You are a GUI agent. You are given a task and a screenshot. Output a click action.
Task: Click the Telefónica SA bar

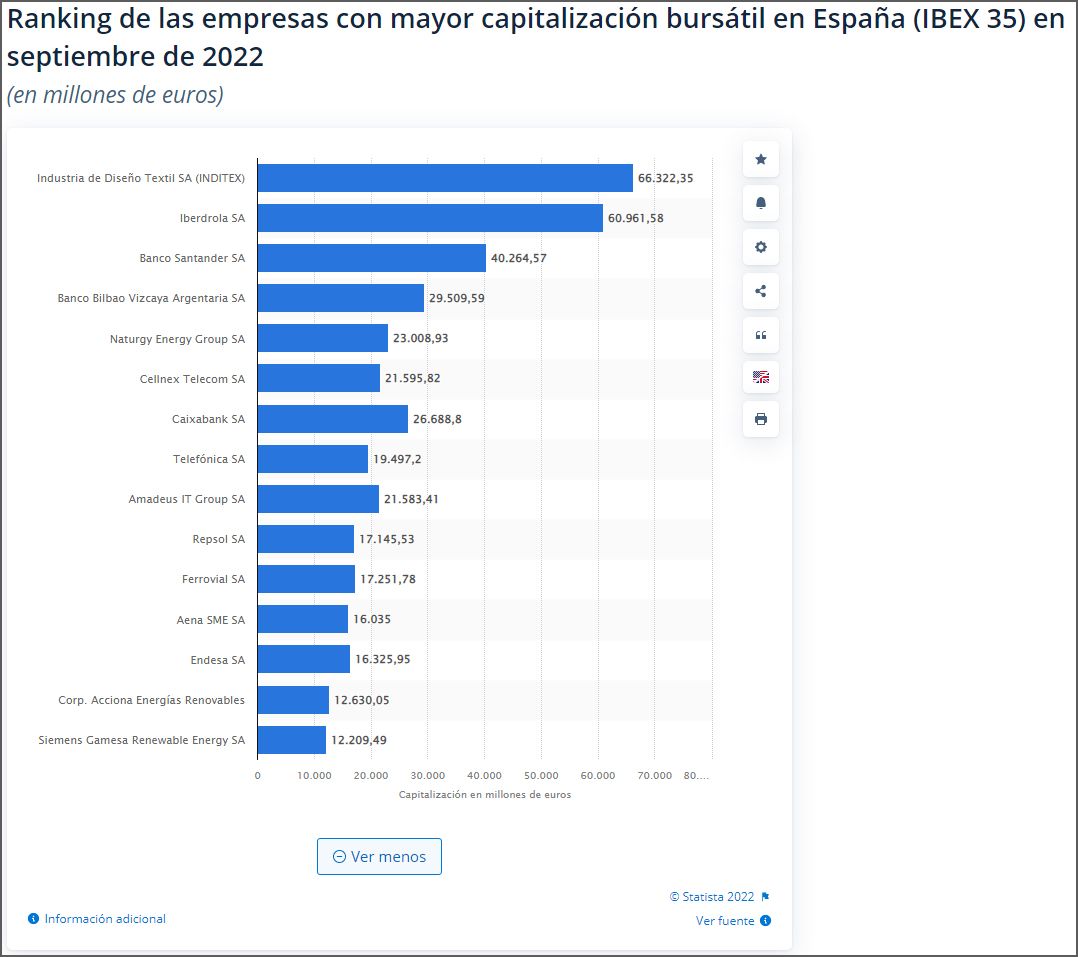click(310, 459)
